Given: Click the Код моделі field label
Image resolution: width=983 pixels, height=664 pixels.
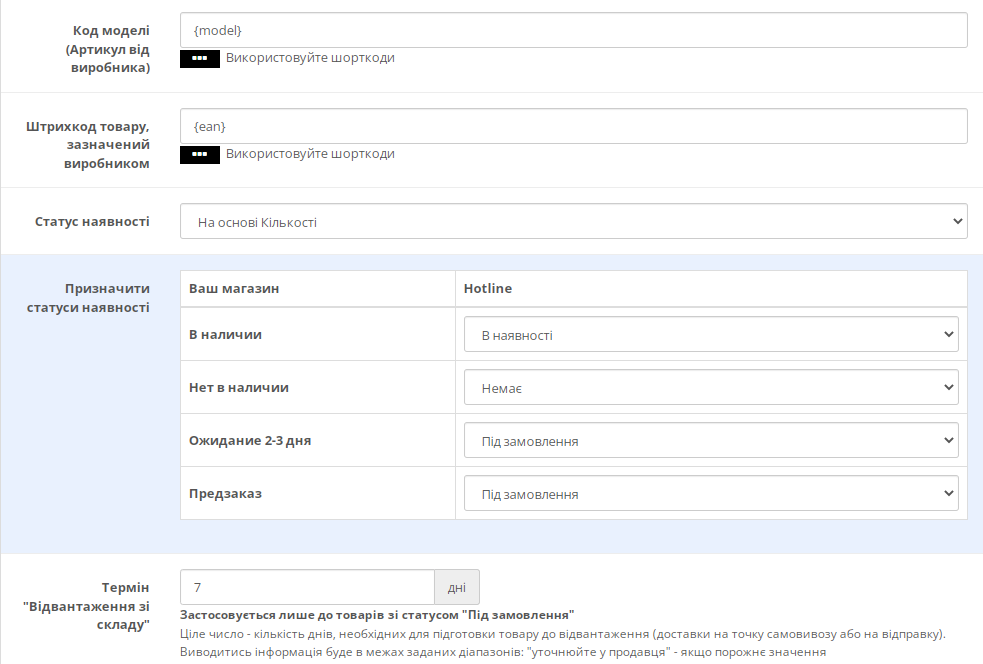Looking at the screenshot, I should (108, 49).
